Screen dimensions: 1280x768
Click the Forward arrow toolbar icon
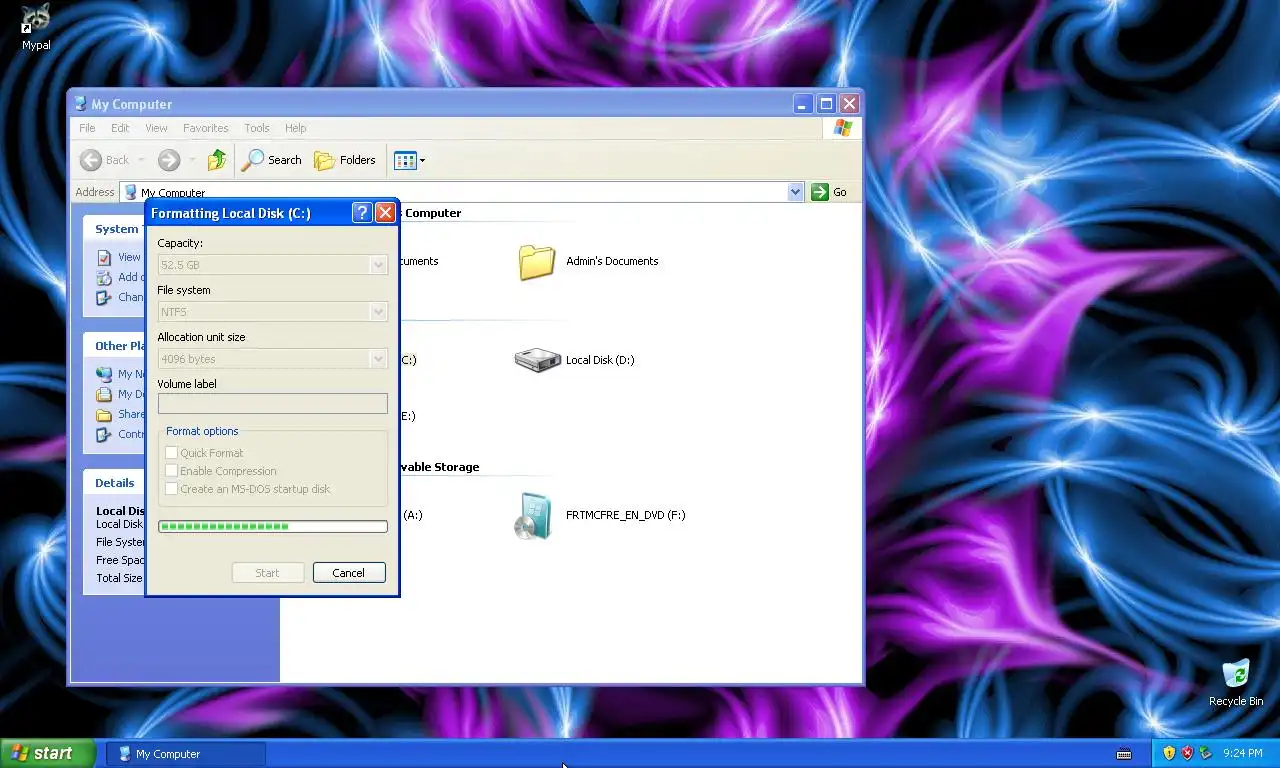(168, 160)
